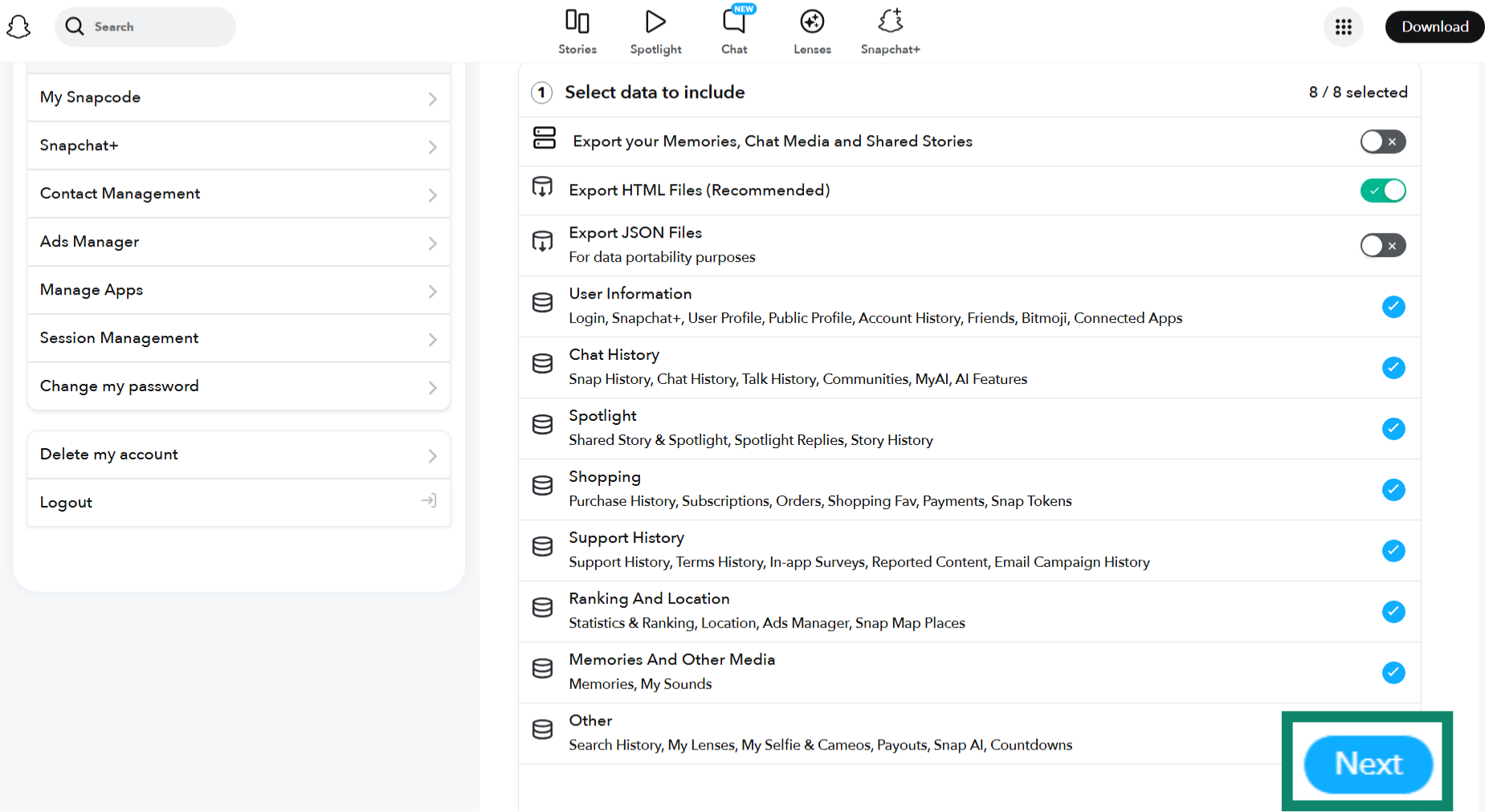Deselect the Chat History checkbox

point(1393,368)
